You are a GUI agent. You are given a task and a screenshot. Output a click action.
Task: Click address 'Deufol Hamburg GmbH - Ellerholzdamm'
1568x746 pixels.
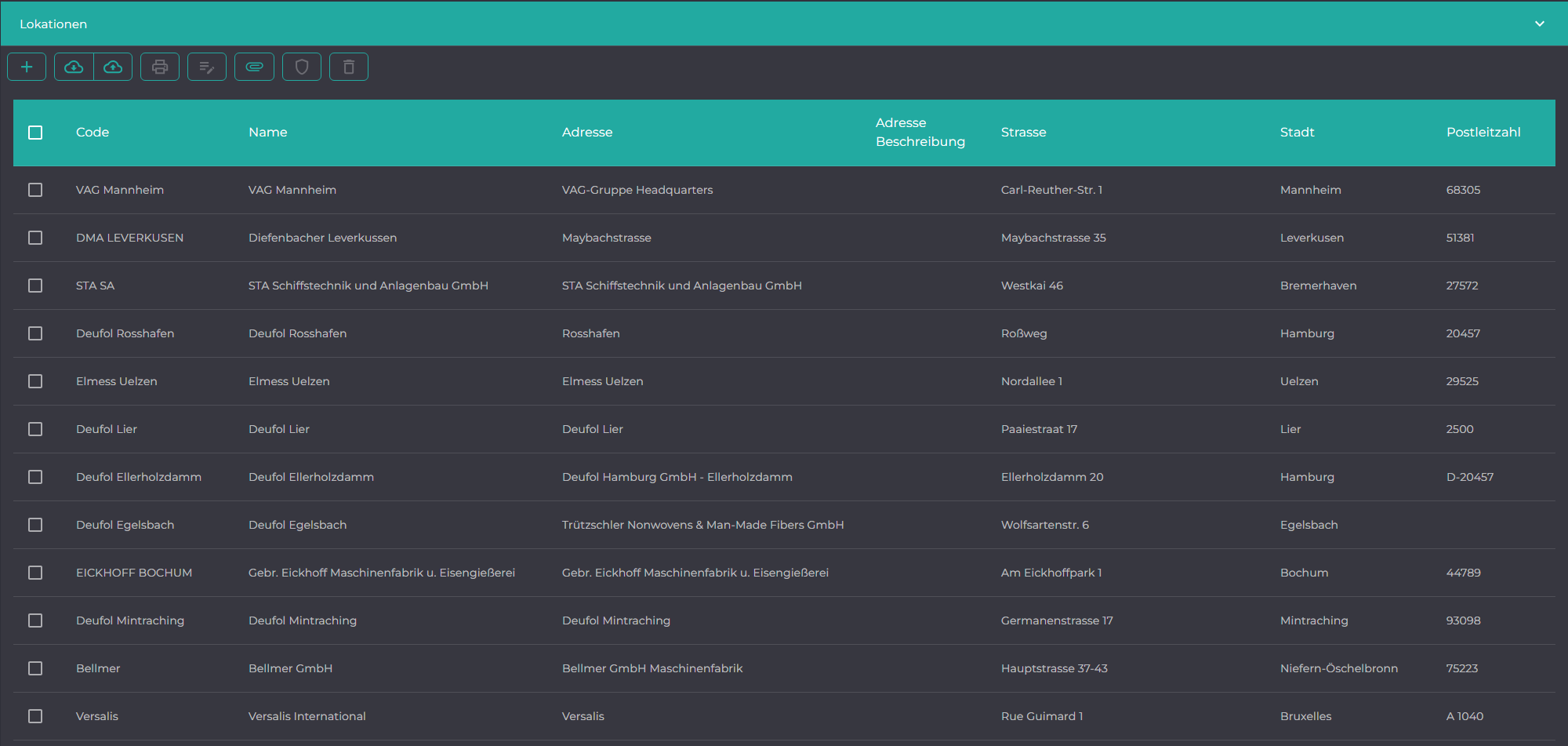coord(677,477)
